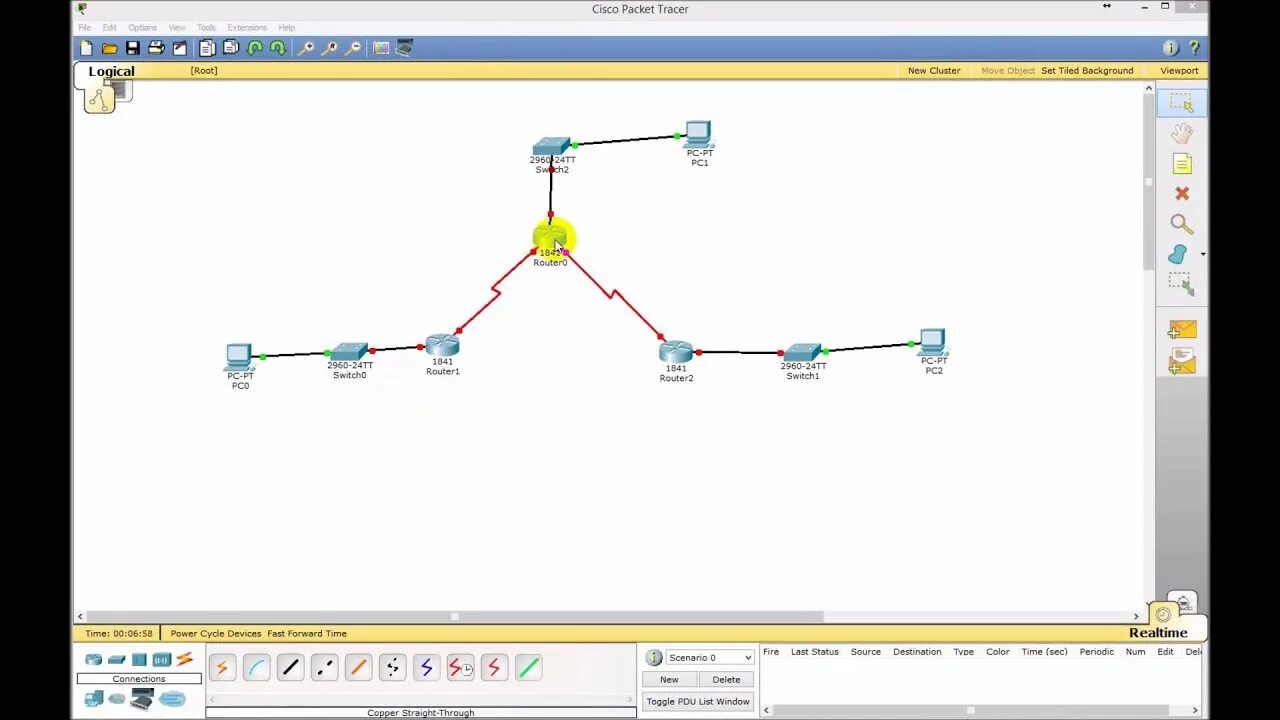Expand the polygon tool shape arrow
This screenshot has width=1280, height=720.
click(1202, 255)
